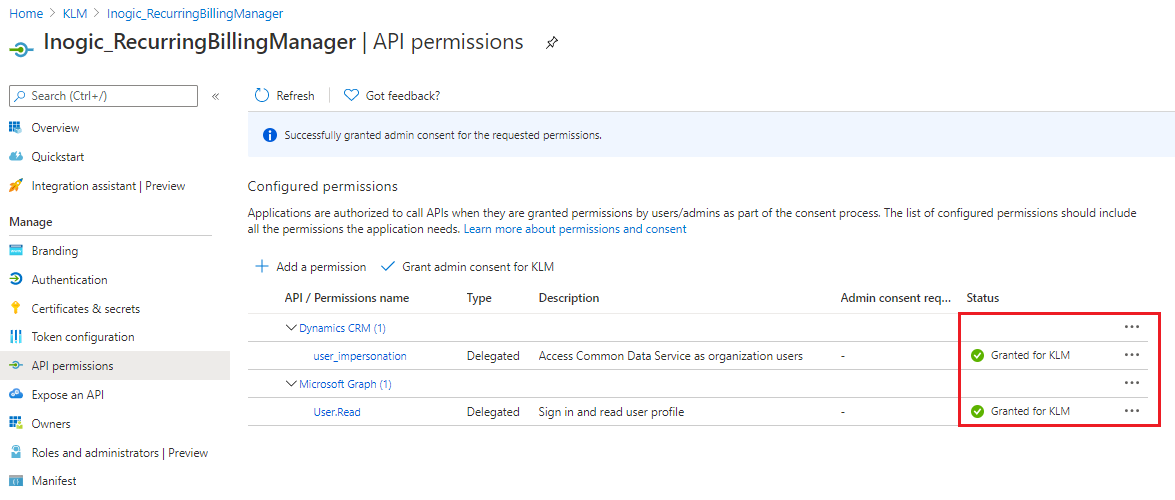
Task: Click the app logo icon beside page title
Action: (21, 48)
